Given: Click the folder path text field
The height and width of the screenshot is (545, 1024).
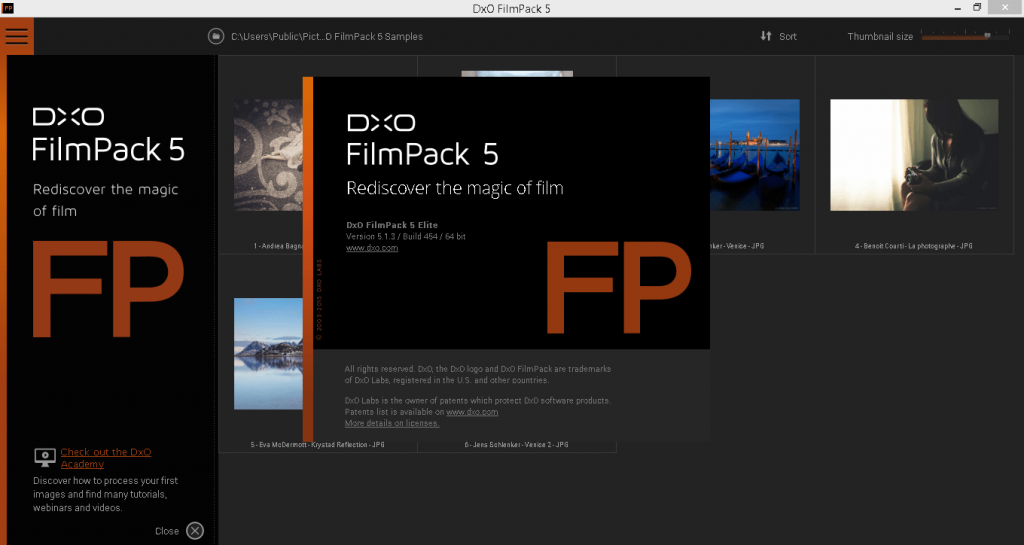Looking at the screenshot, I should click(x=327, y=37).
